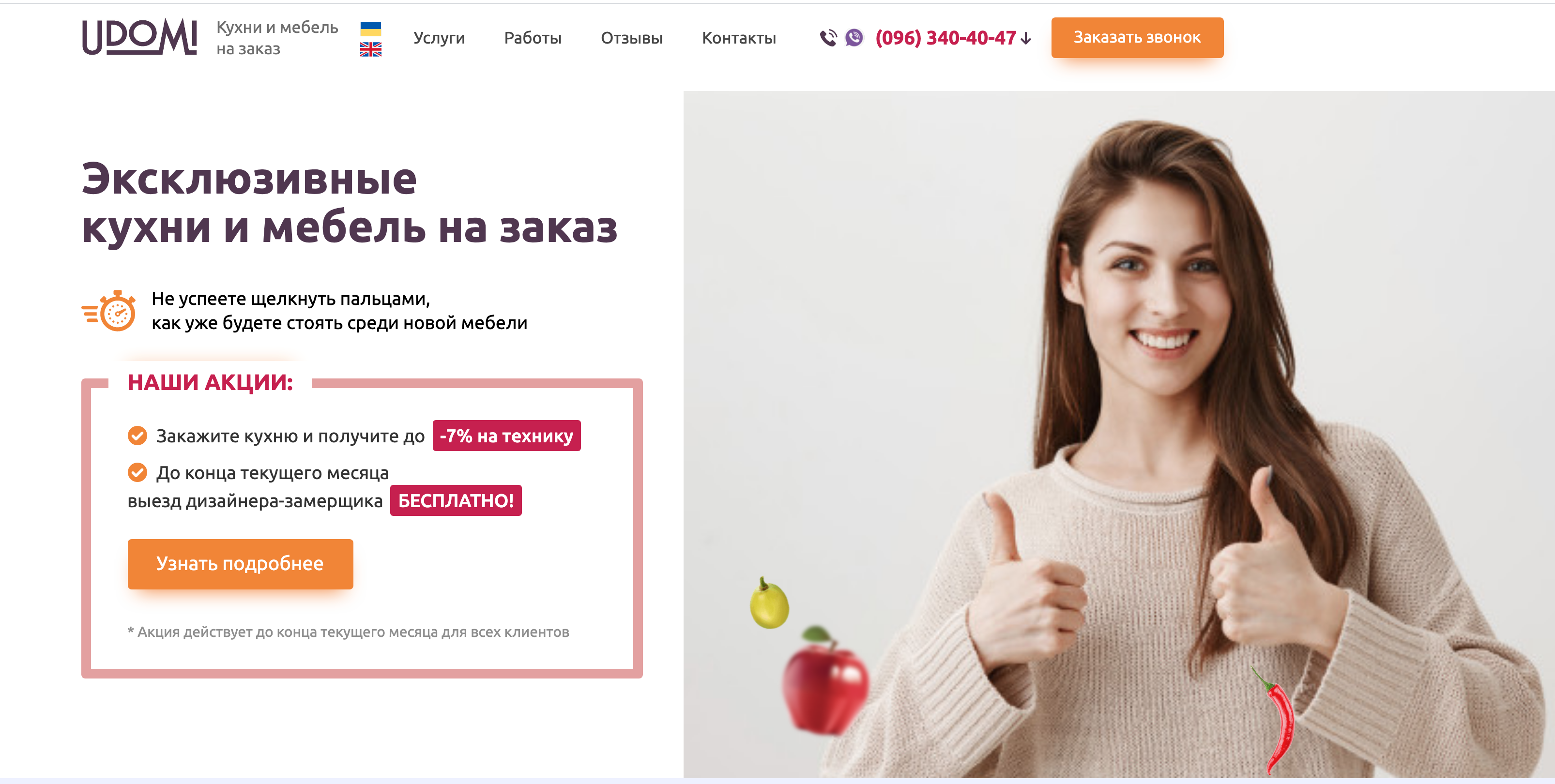
Task: Go to the Отзывы section
Action: [x=631, y=38]
